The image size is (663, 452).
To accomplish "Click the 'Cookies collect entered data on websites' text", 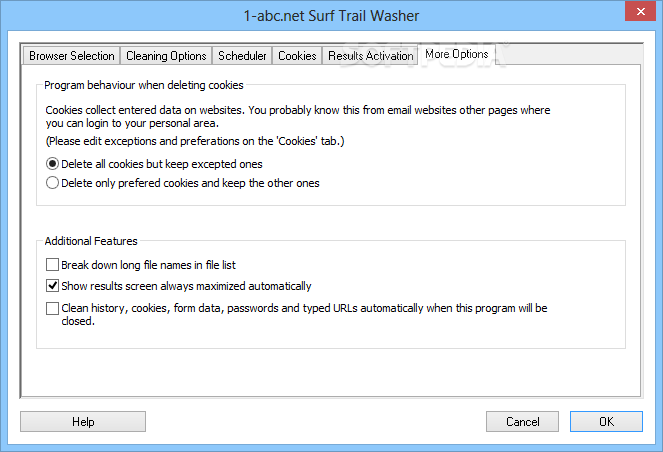I will 298,117.
